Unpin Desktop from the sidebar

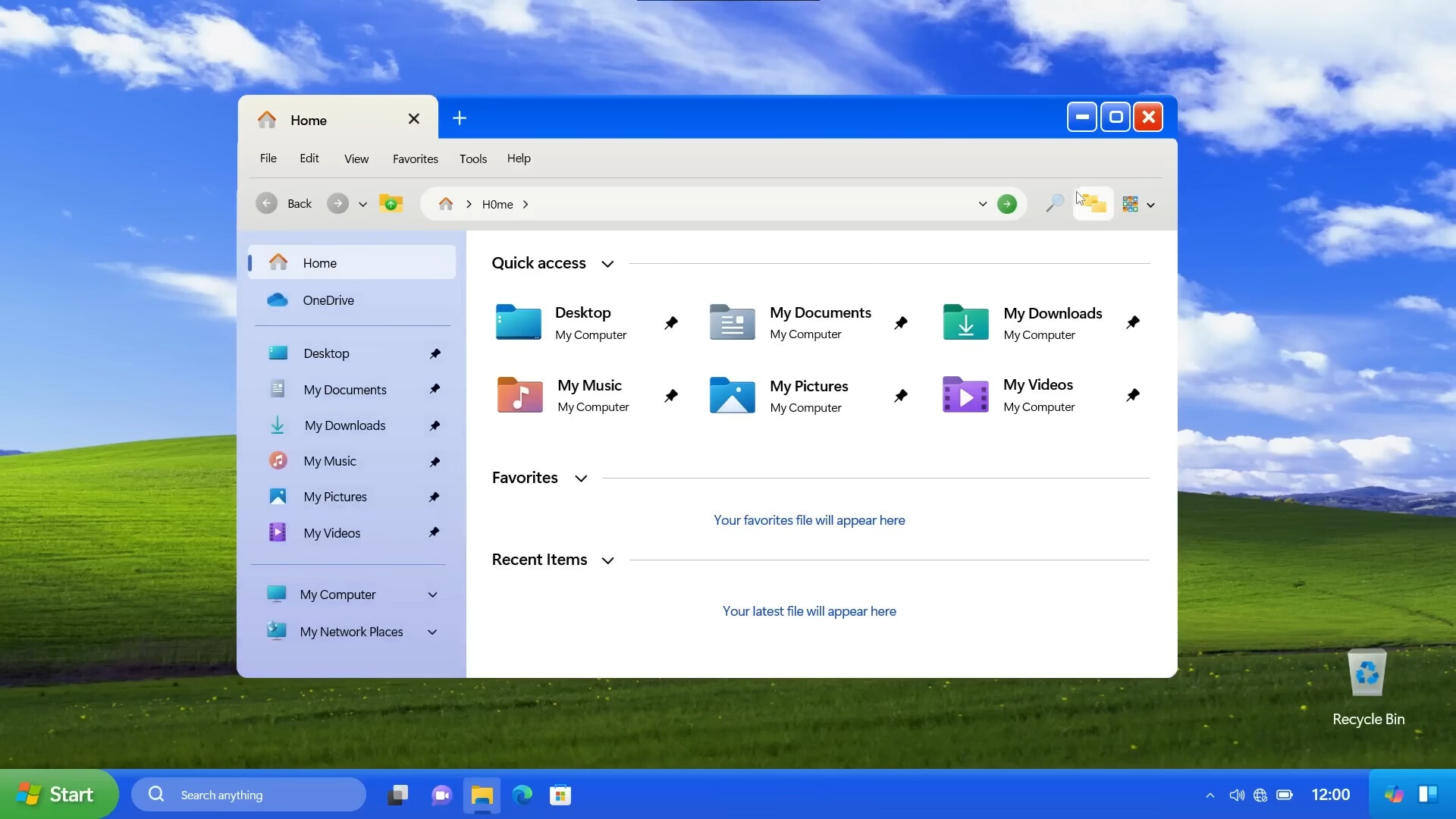(435, 353)
